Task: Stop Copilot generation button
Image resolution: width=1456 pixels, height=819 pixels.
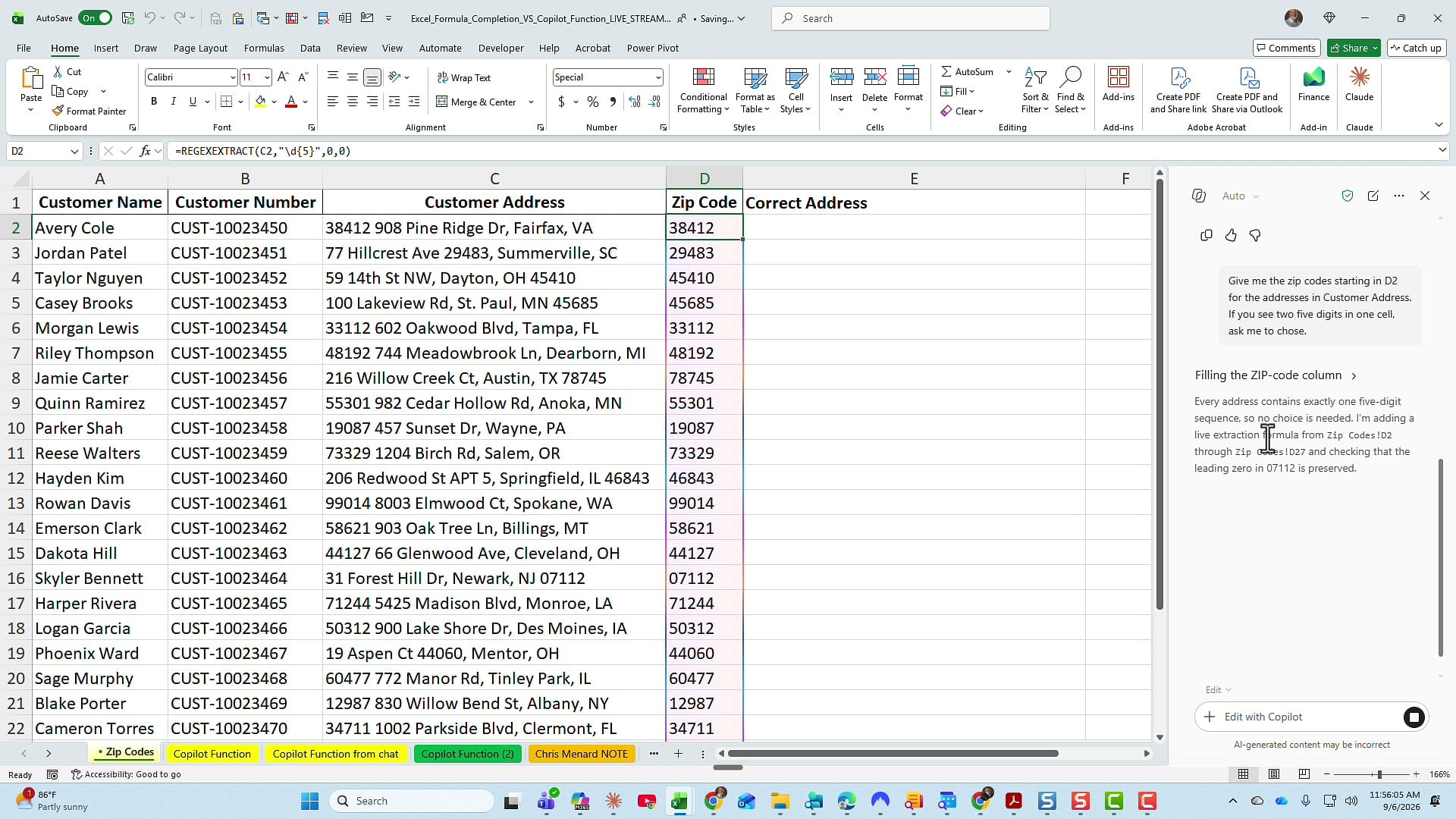Action: coord(1414,717)
